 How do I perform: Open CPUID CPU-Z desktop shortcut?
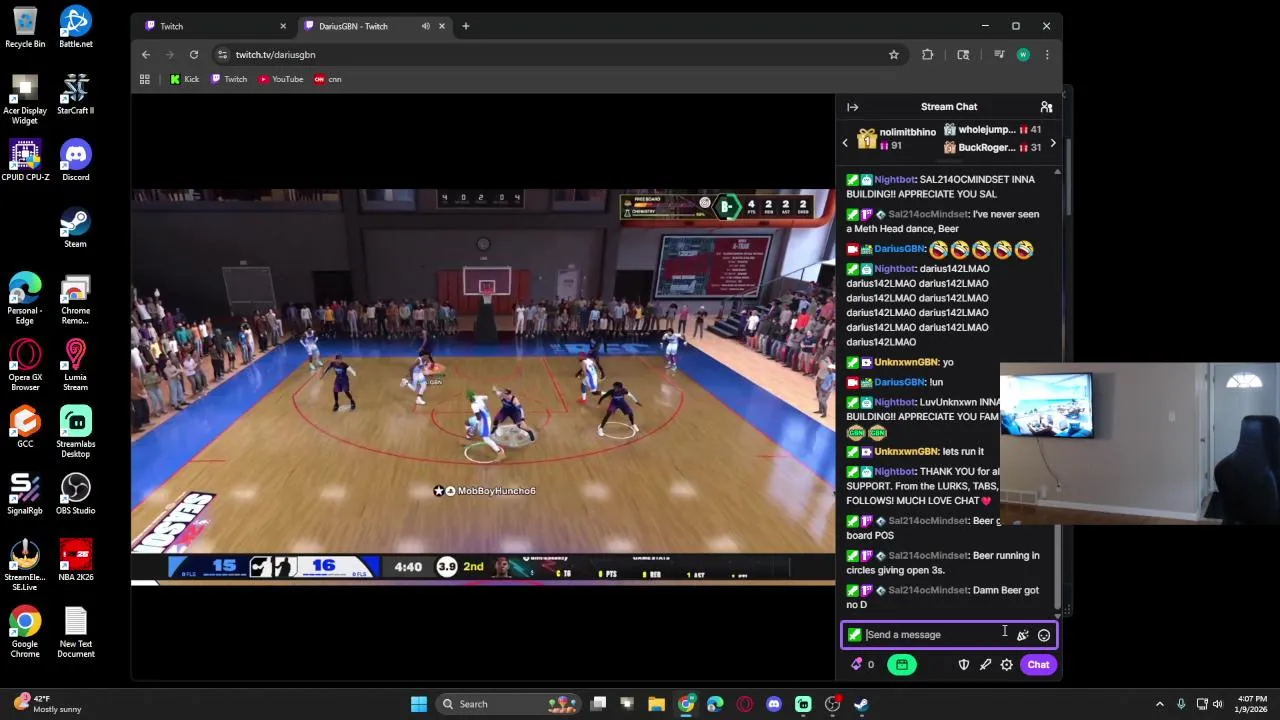tap(25, 160)
